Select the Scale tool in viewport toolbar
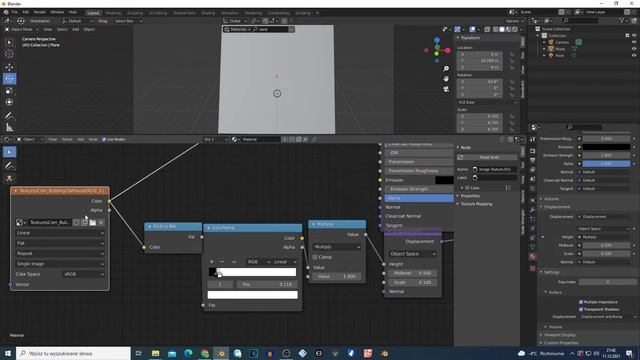Image resolution: width=640 pixels, height=360 pixels. (x=9, y=91)
